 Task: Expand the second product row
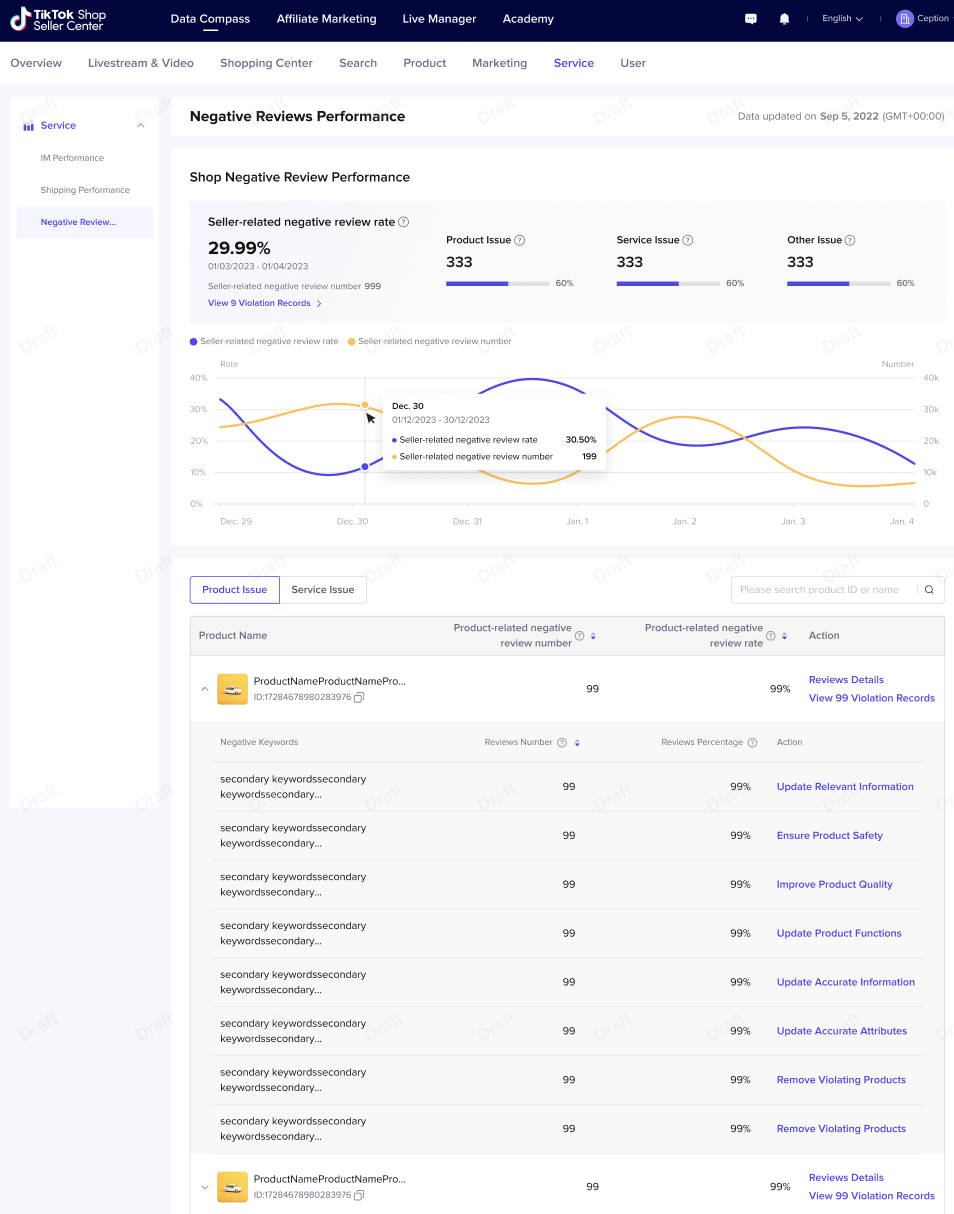pyautogui.click(x=205, y=1187)
